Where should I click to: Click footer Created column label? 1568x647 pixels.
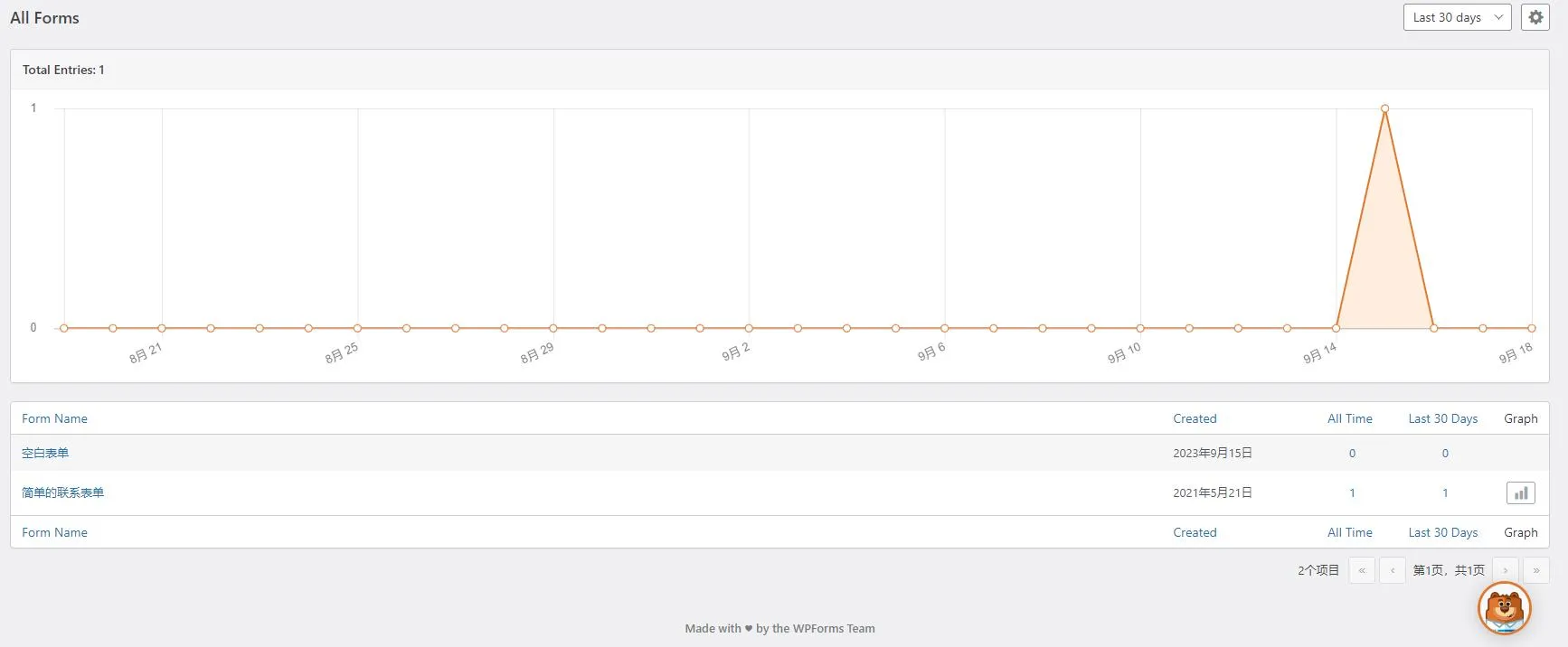coord(1195,532)
